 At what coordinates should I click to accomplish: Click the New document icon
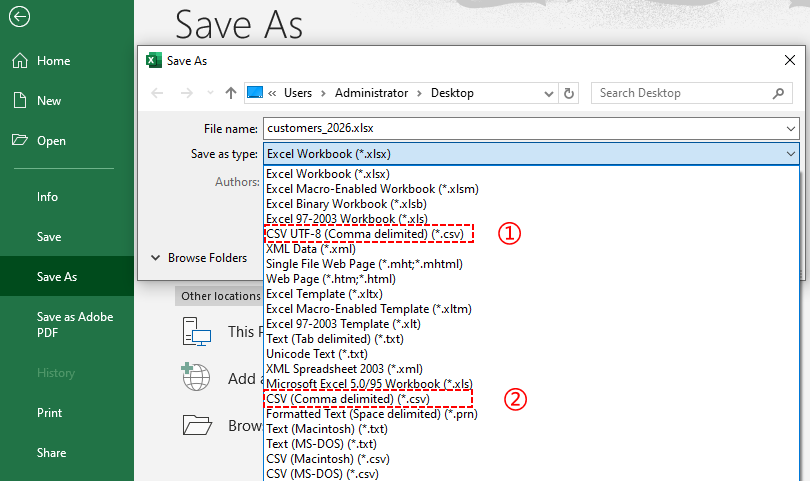[x=20, y=100]
